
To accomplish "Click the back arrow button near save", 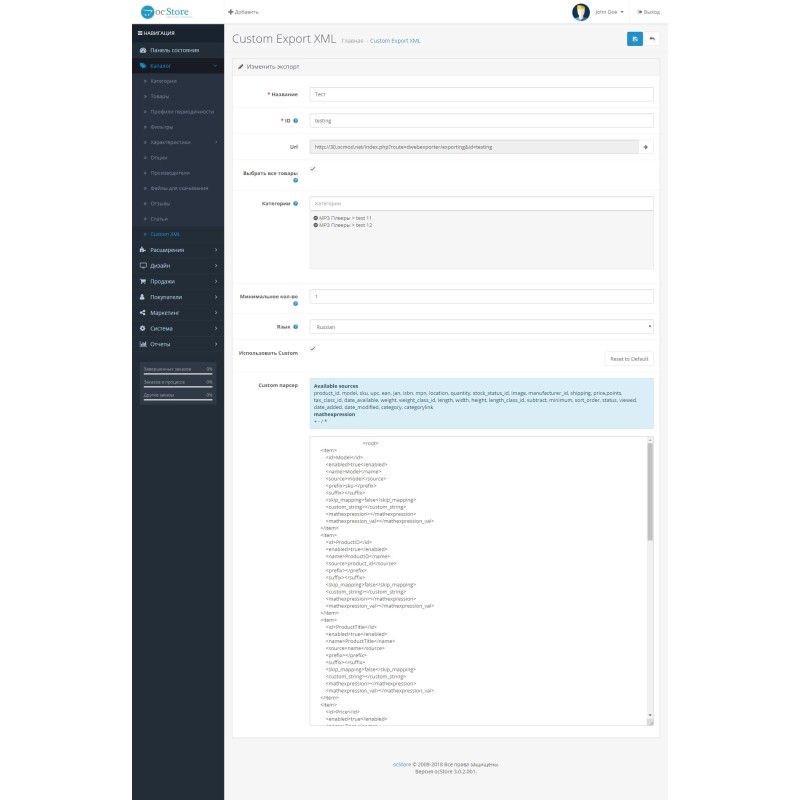I will [652, 39].
